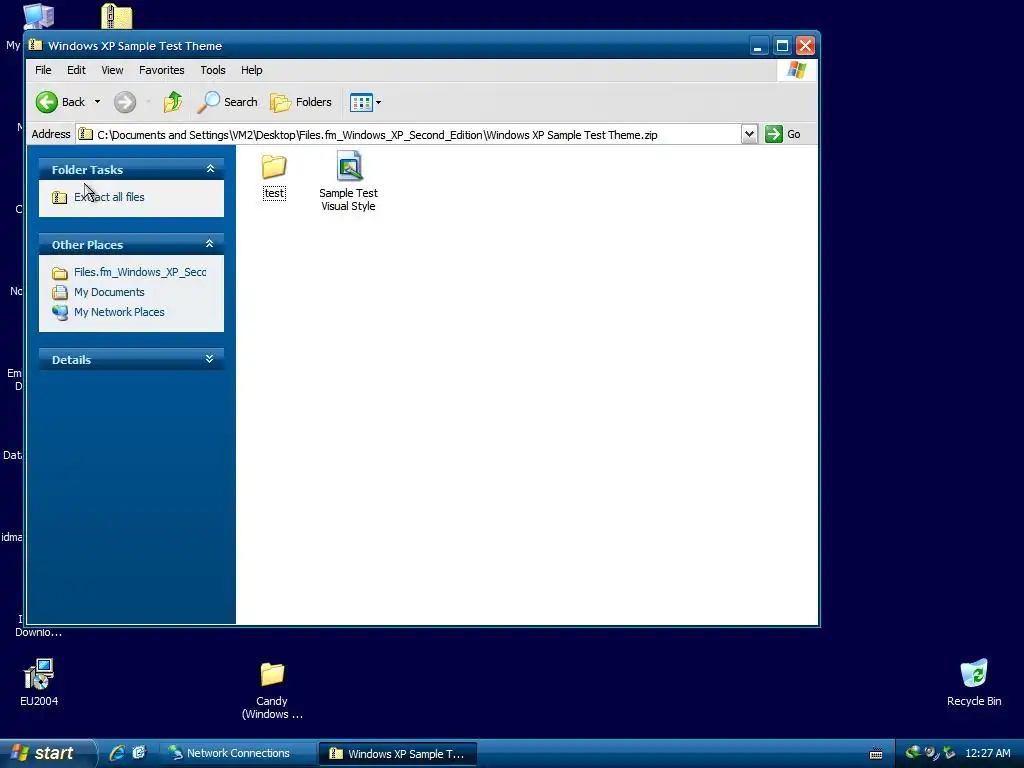The image size is (1024, 768).
Task: Select the test folder
Action: pos(274,176)
